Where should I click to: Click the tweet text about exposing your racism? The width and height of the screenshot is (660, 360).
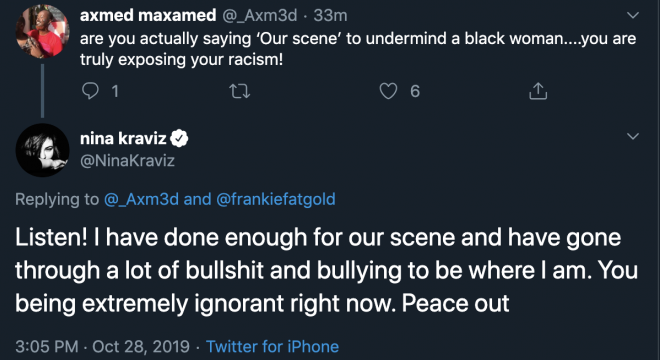pos(358,49)
